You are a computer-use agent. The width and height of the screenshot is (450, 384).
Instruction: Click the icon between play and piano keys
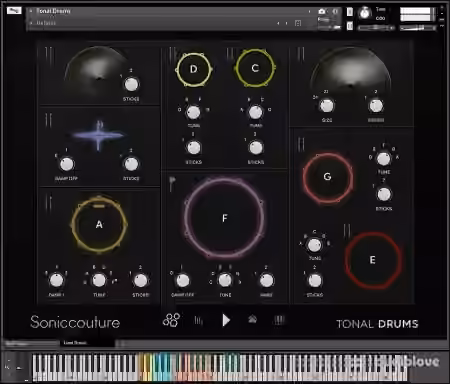tap(252, 319)
